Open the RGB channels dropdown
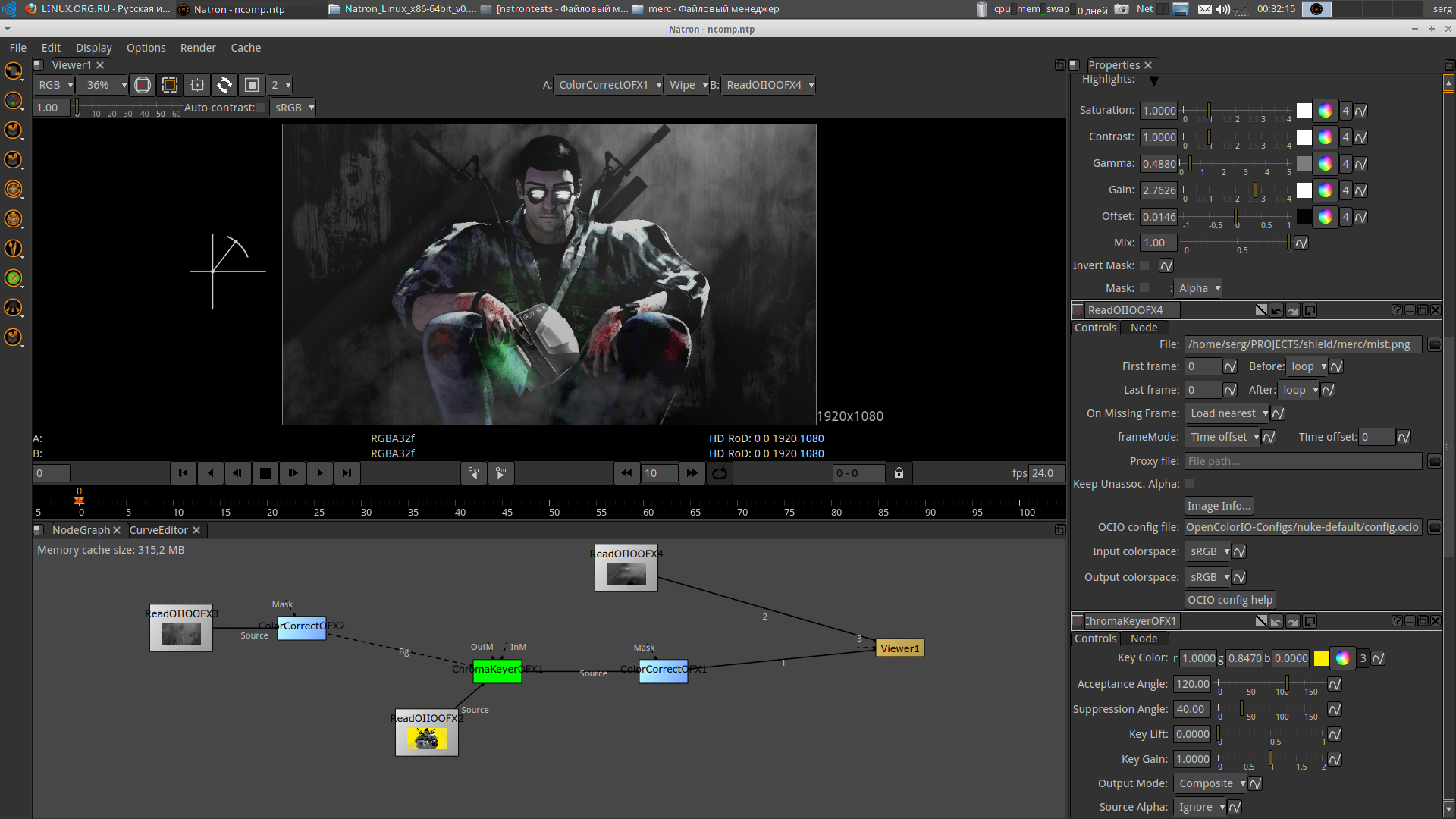This screenshot has height=819, width=1456. 55,85
